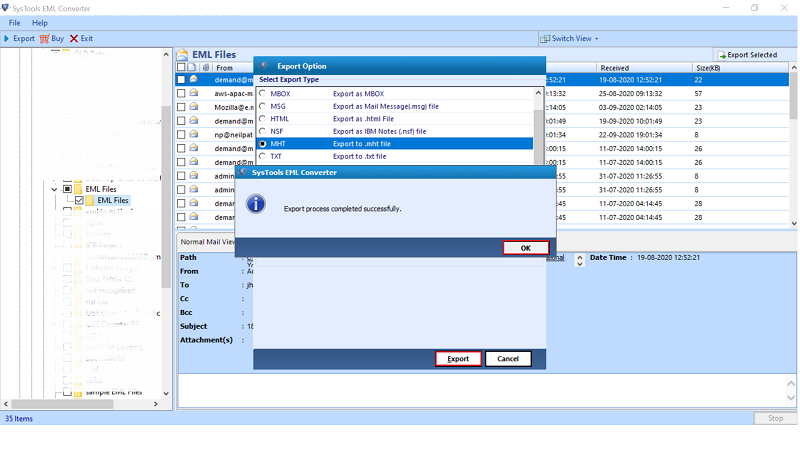This screenshot has height=450, width=800.
Task: Click the SysTools EML Converter app icon
Action: pyautogui.click(x=5, y=8)
